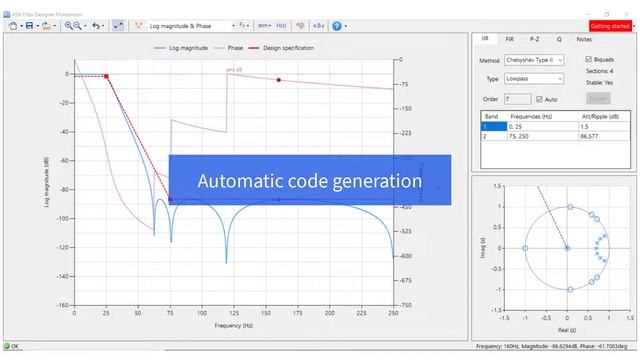Viewport: 640px width, 360px height.
Task: Switch to the IIR tab
Action: (485, 39)
